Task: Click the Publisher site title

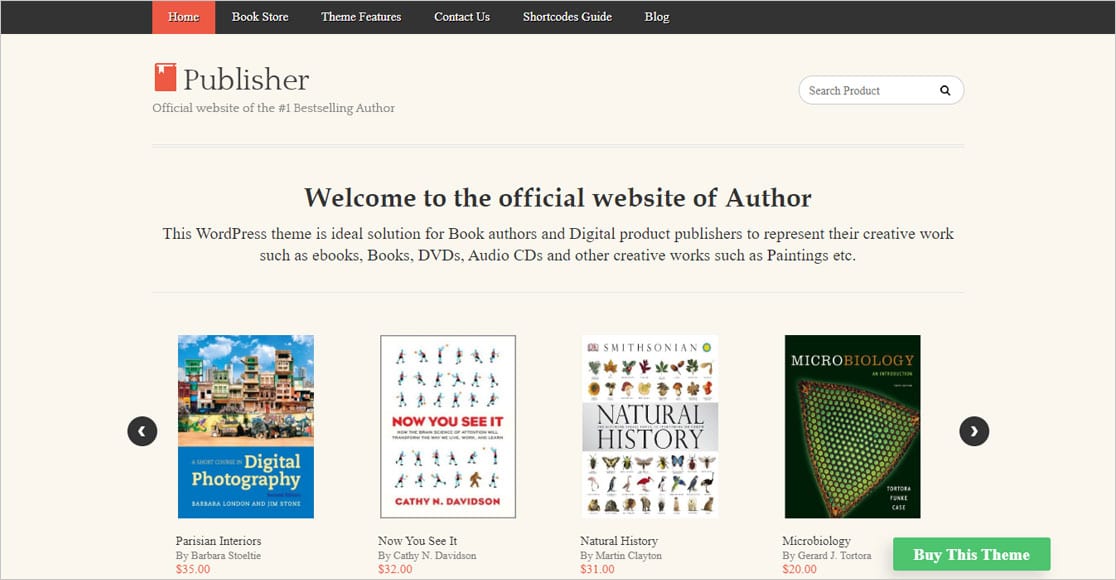Action: point(246,79)
